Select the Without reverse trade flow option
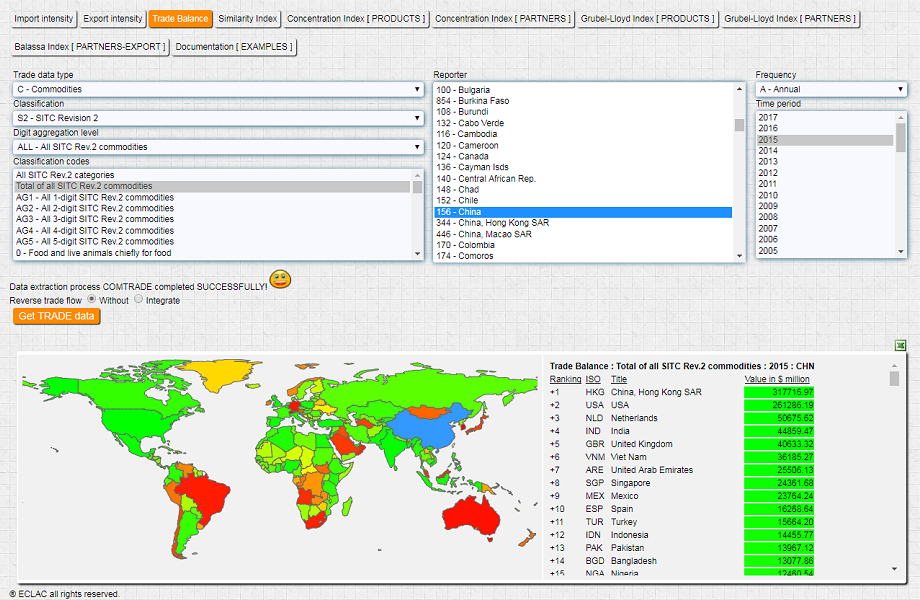 point(92,300)
